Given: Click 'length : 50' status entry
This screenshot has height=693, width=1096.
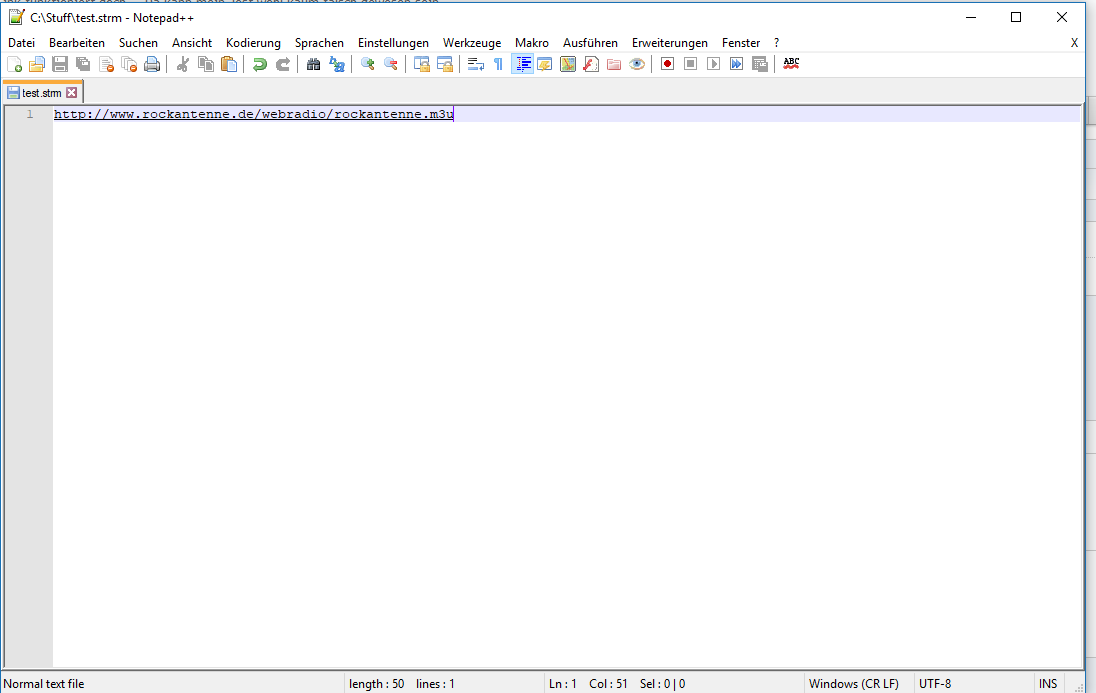Looking at the screenshot, I should click(377, 684).
